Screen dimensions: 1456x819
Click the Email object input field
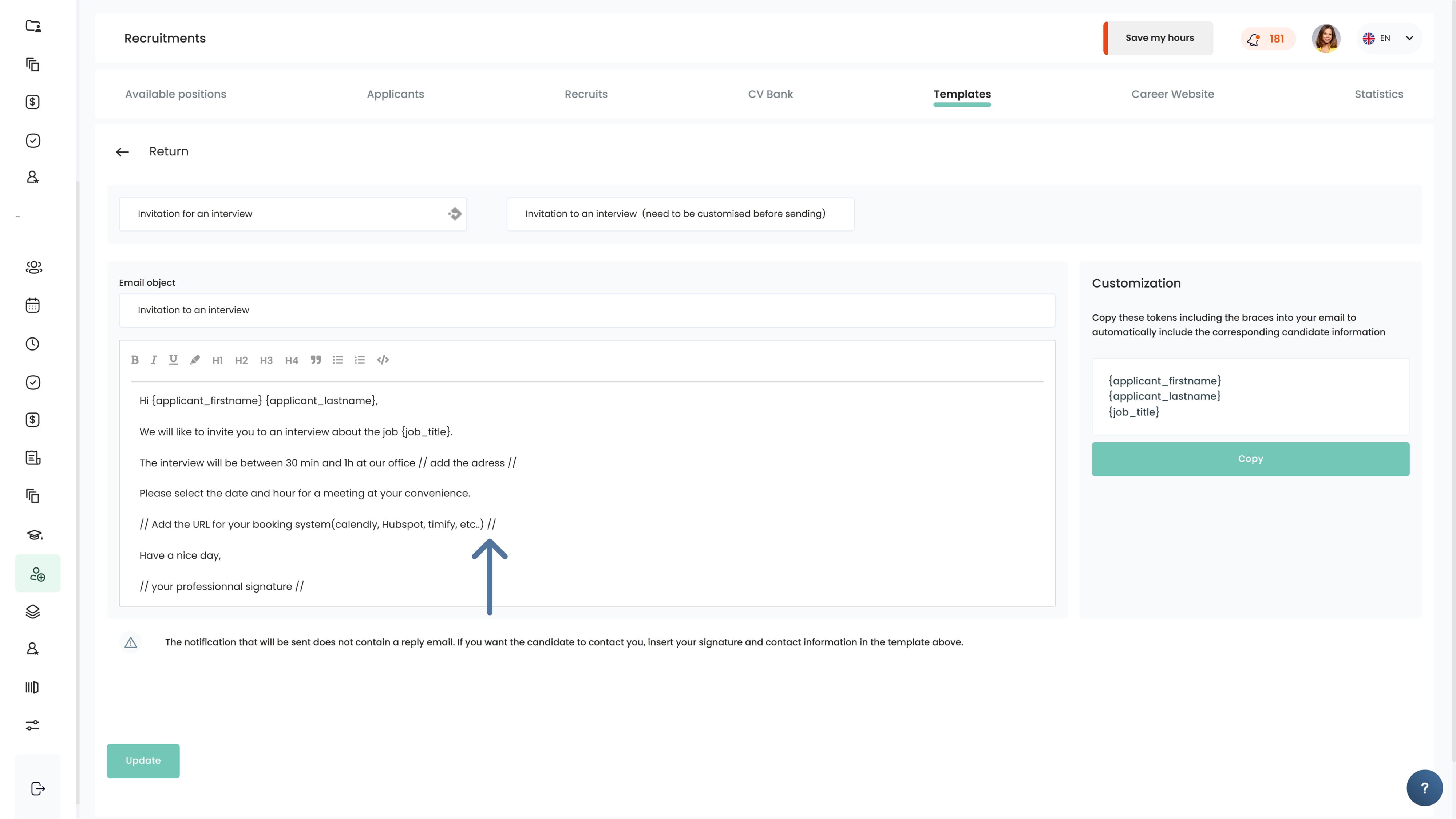click(x=587, y=310)
